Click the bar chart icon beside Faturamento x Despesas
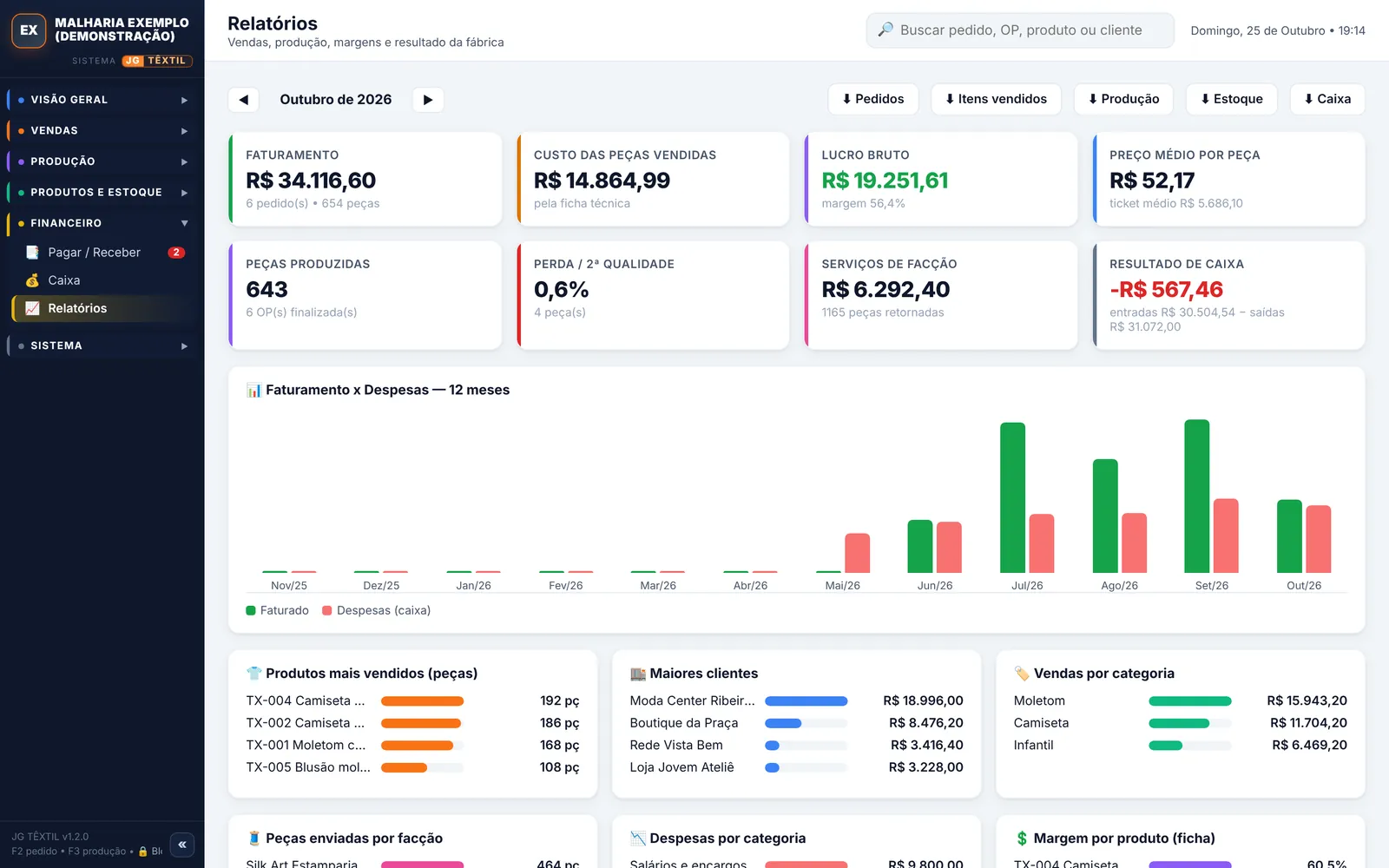Screen dimensions: 1389x868 click(253, 391)
